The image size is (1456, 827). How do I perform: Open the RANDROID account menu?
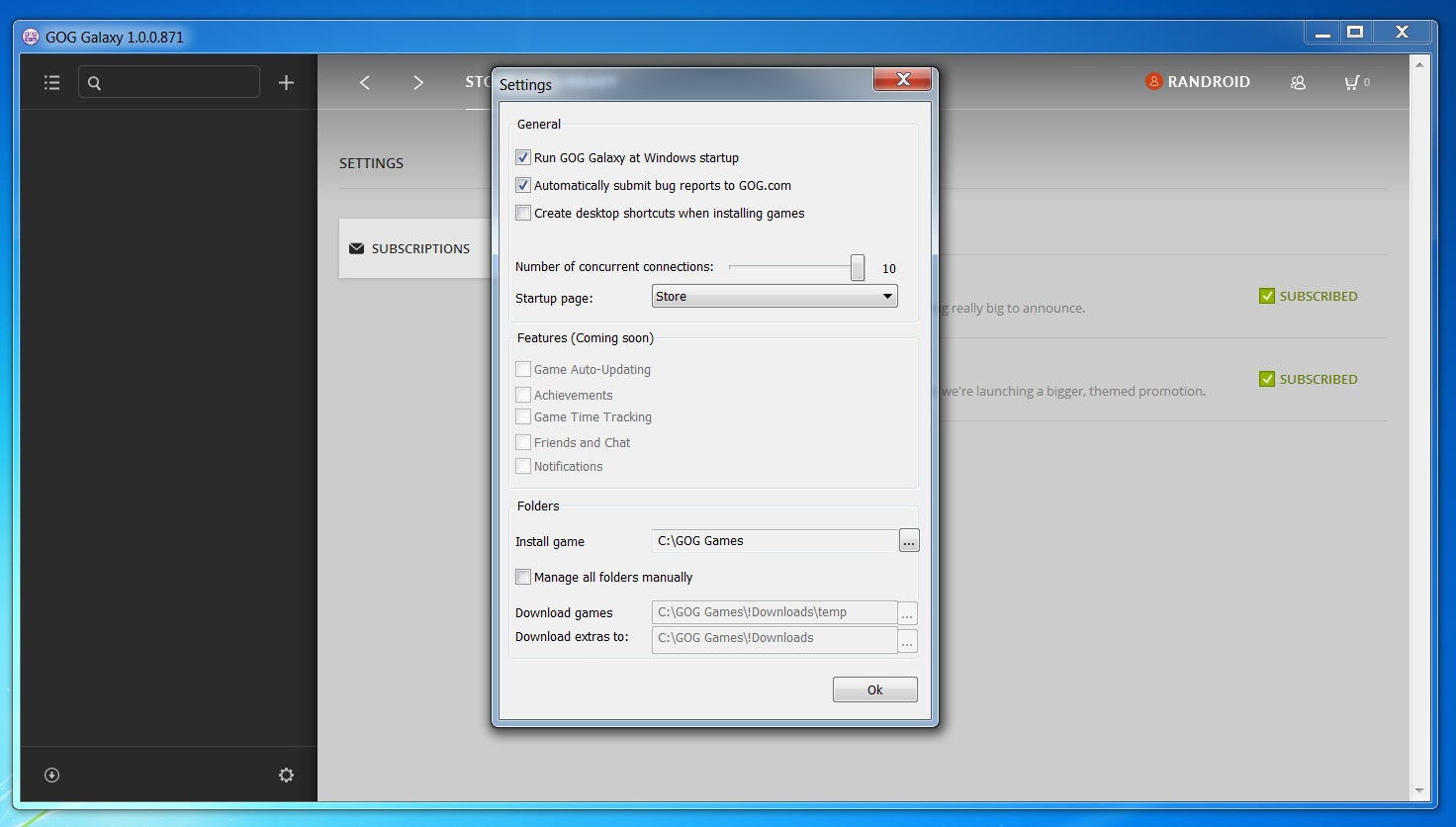coord(1198,82)
